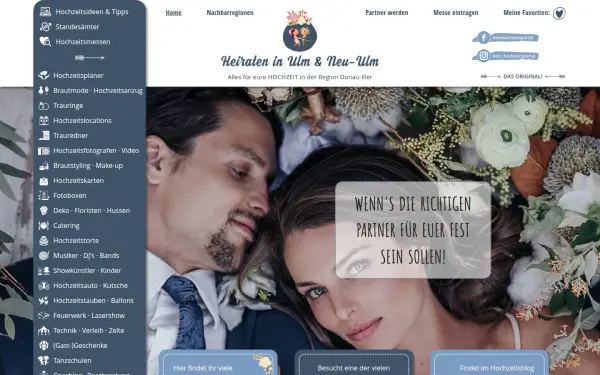The width and height of the screenshot is (600, 375).
Task: Open the Nachbarregionen menu
Action: pos(230,13)
